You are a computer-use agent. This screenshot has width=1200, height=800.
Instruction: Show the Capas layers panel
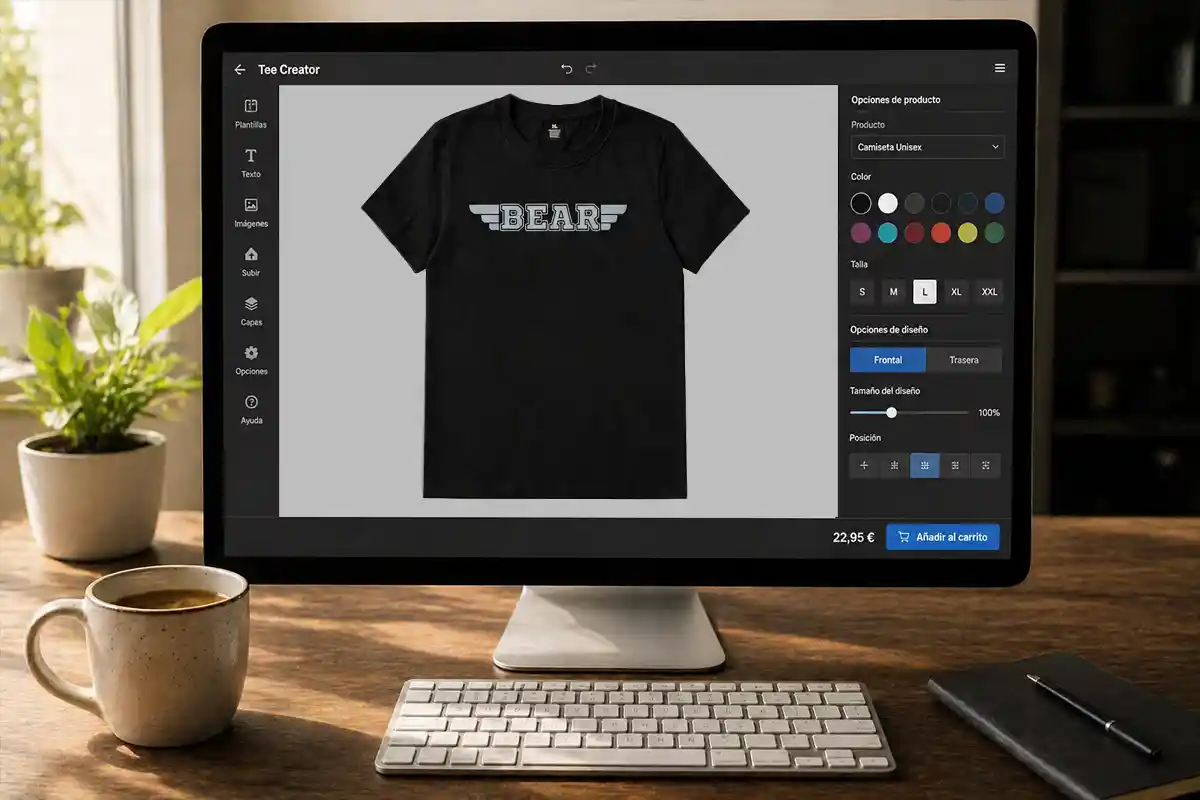(251, 311)
